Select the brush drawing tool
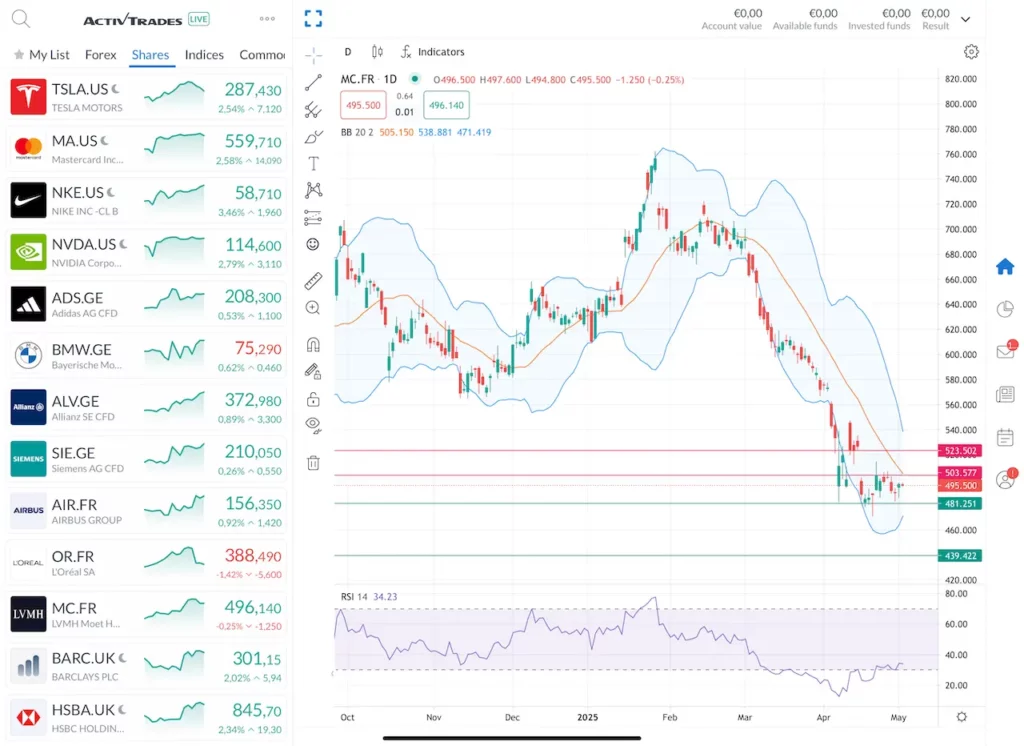Screen dimensions: 1024x746 [313, 137]
